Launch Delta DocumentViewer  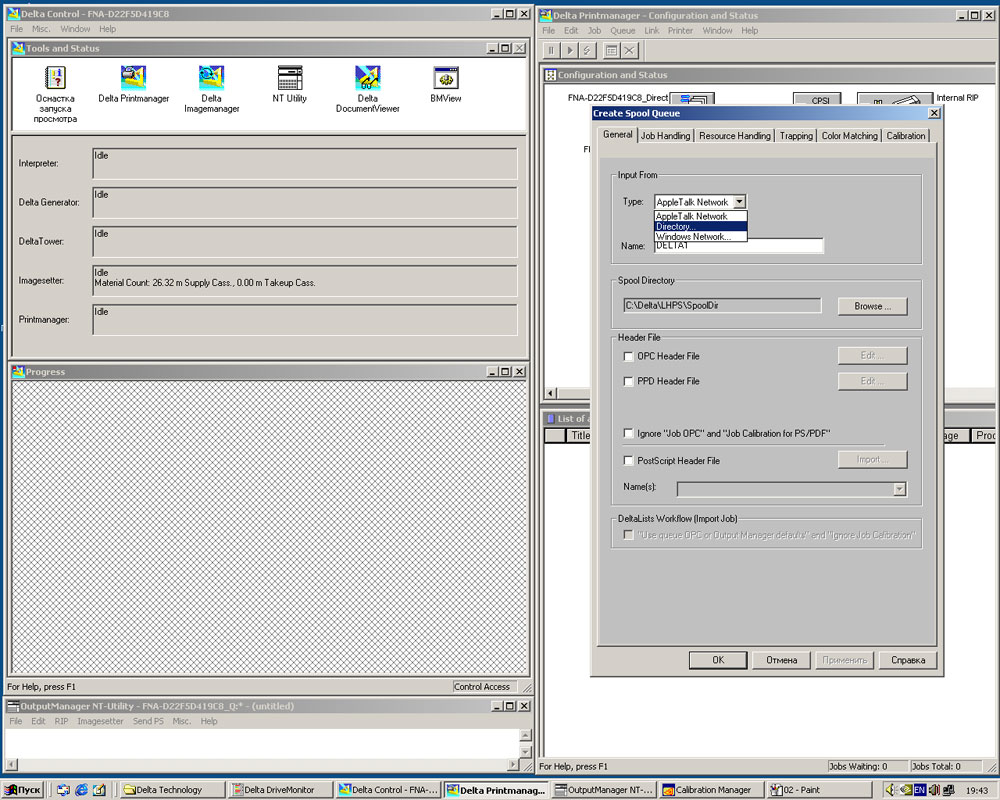367,79
